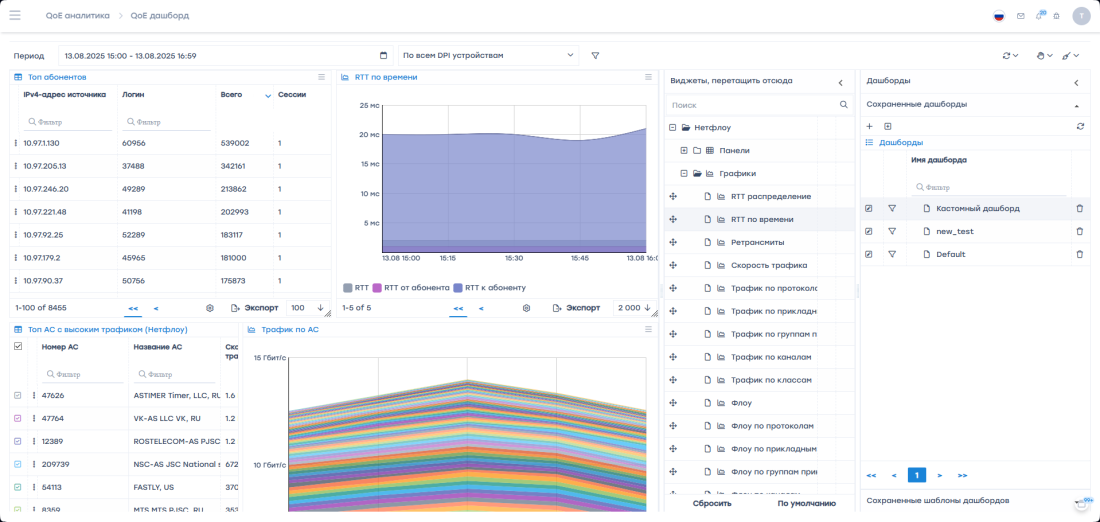Screen dimensions: 1100x522
Task: Toggle checkbox for AS 47626 row
Action: tap(17, 395)
